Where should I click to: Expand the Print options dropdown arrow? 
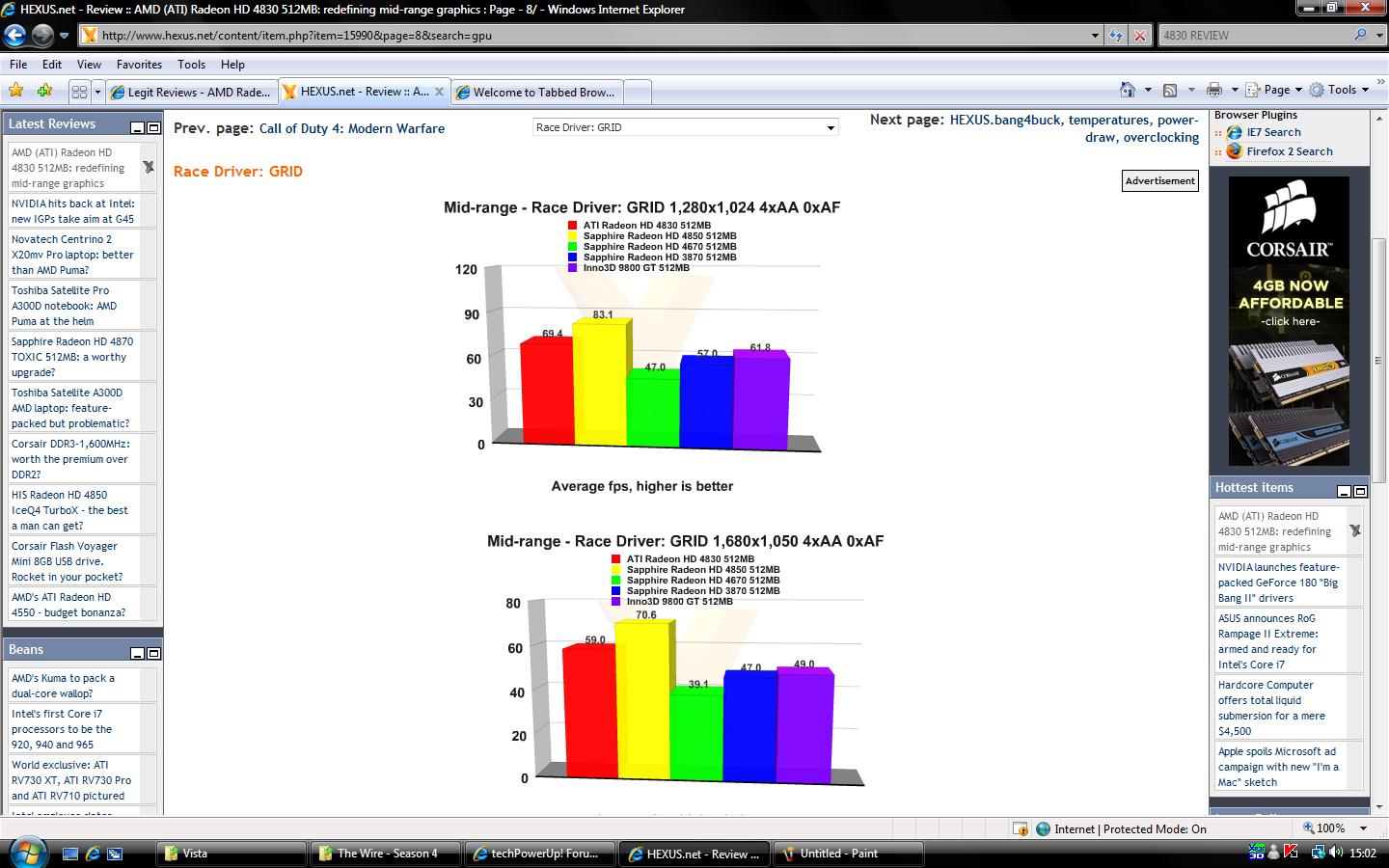pos(1235,90)
